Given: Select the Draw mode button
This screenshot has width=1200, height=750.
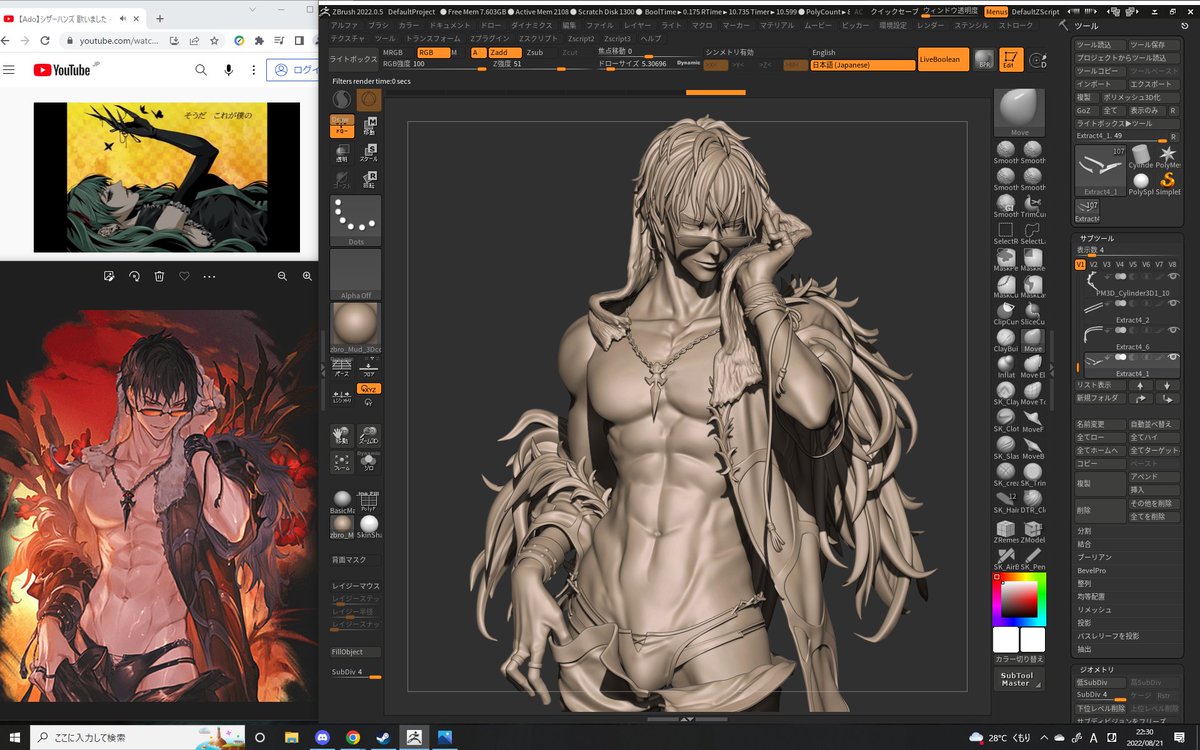Looking at the screenshot, I should tap(342, 126).
